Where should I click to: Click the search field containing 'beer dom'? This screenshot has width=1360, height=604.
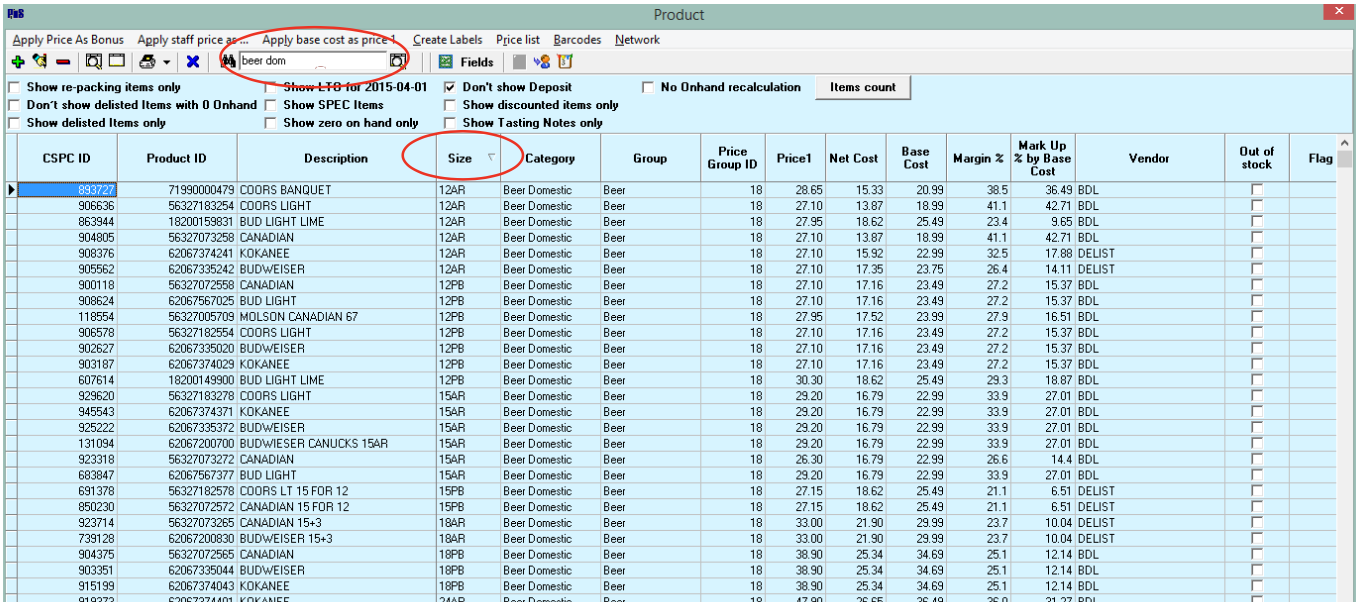click(x=313, y=61)
